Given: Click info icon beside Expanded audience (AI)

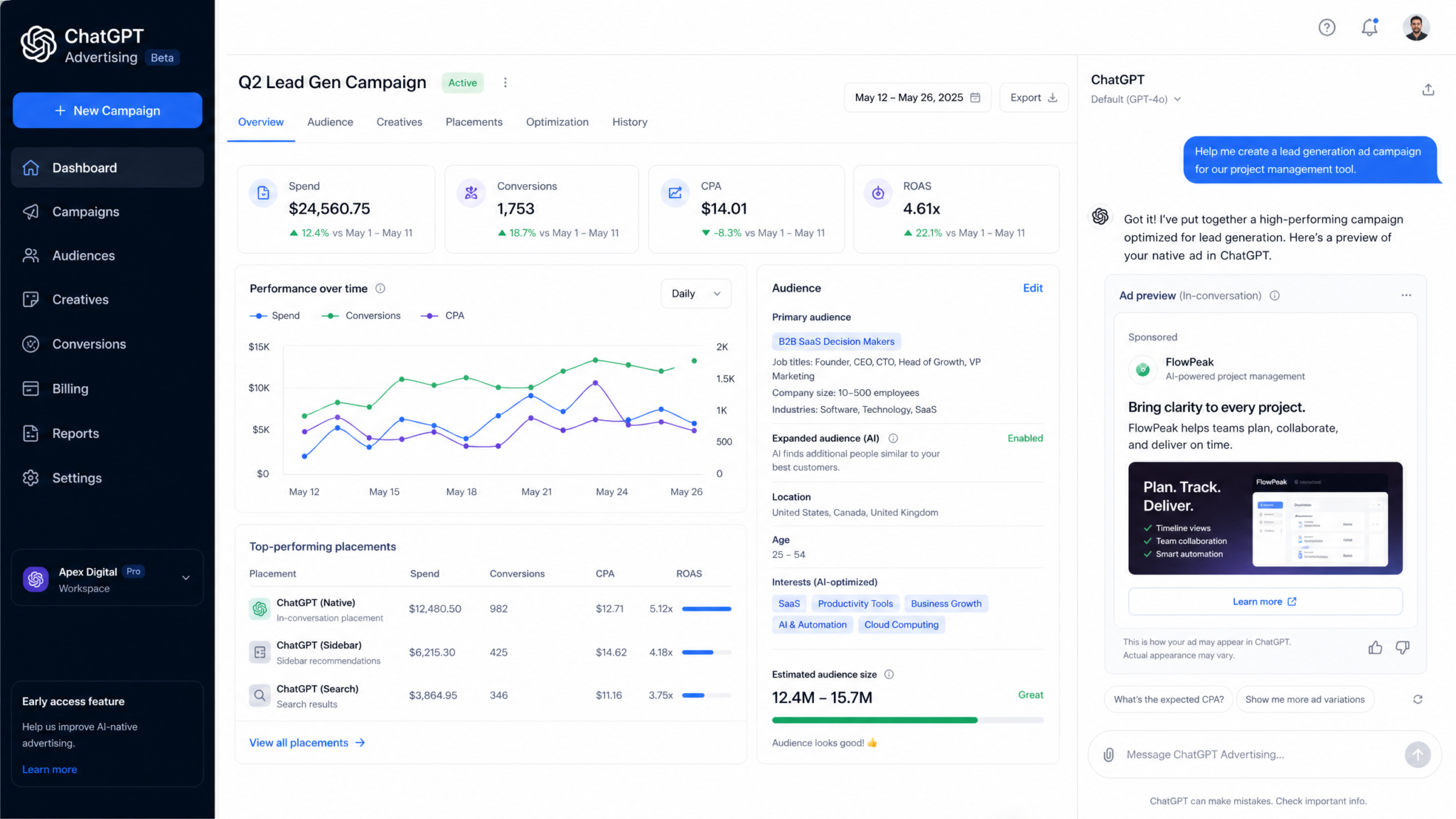Looking at the screenshot, I should point(893,439).
